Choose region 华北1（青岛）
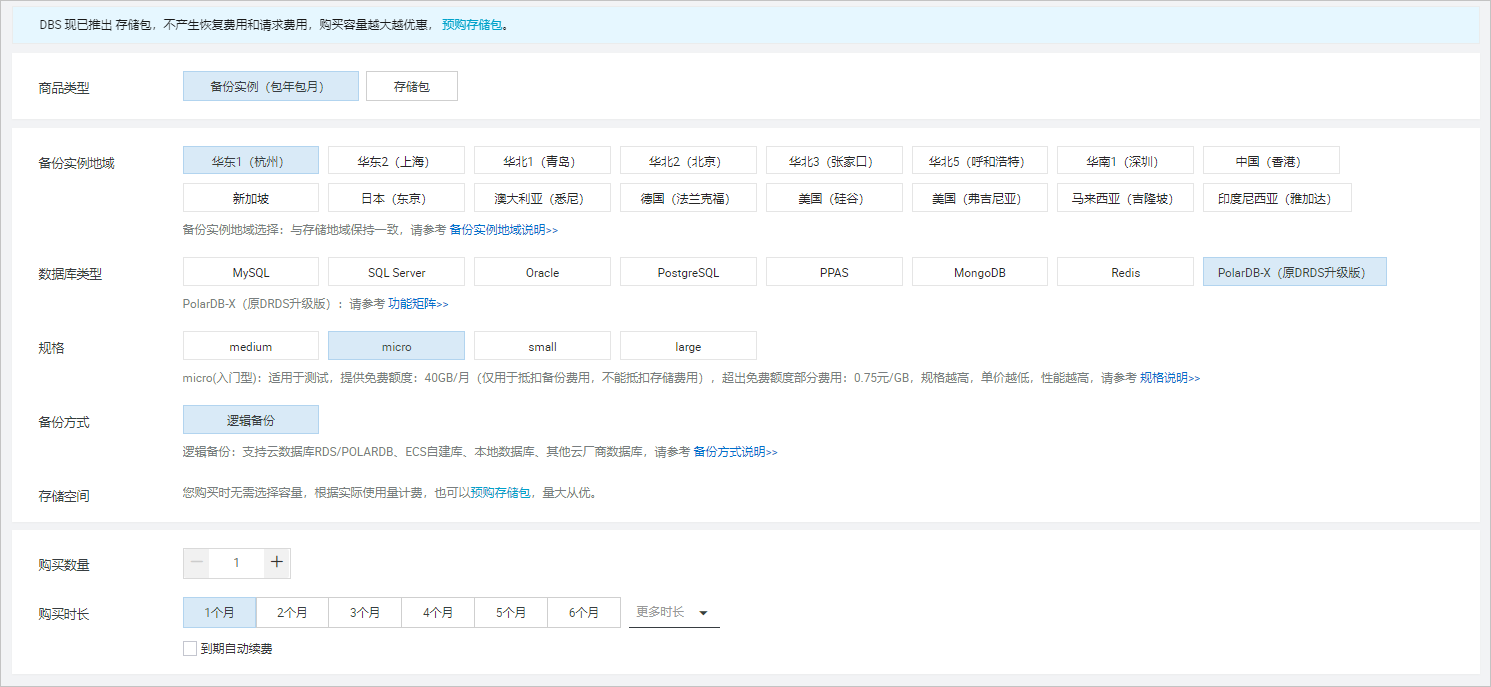1491x687 pixels. (542, 161)
